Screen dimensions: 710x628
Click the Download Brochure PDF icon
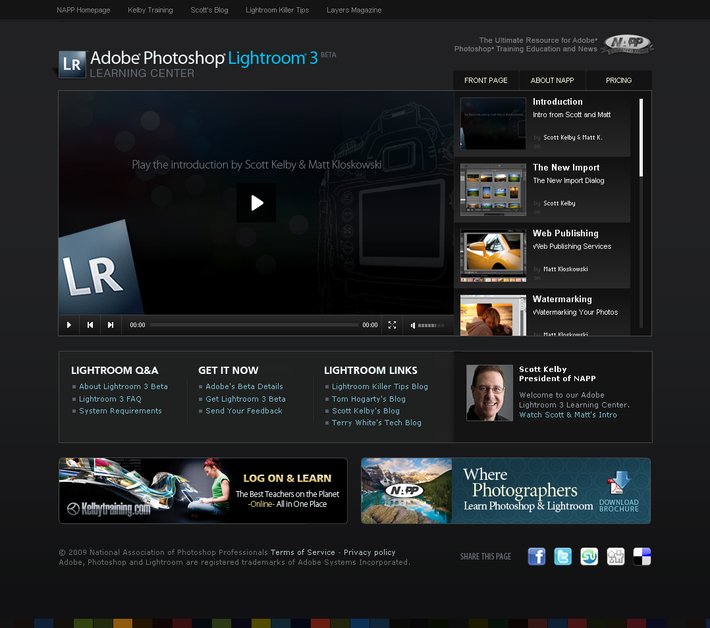coord(619,483)
